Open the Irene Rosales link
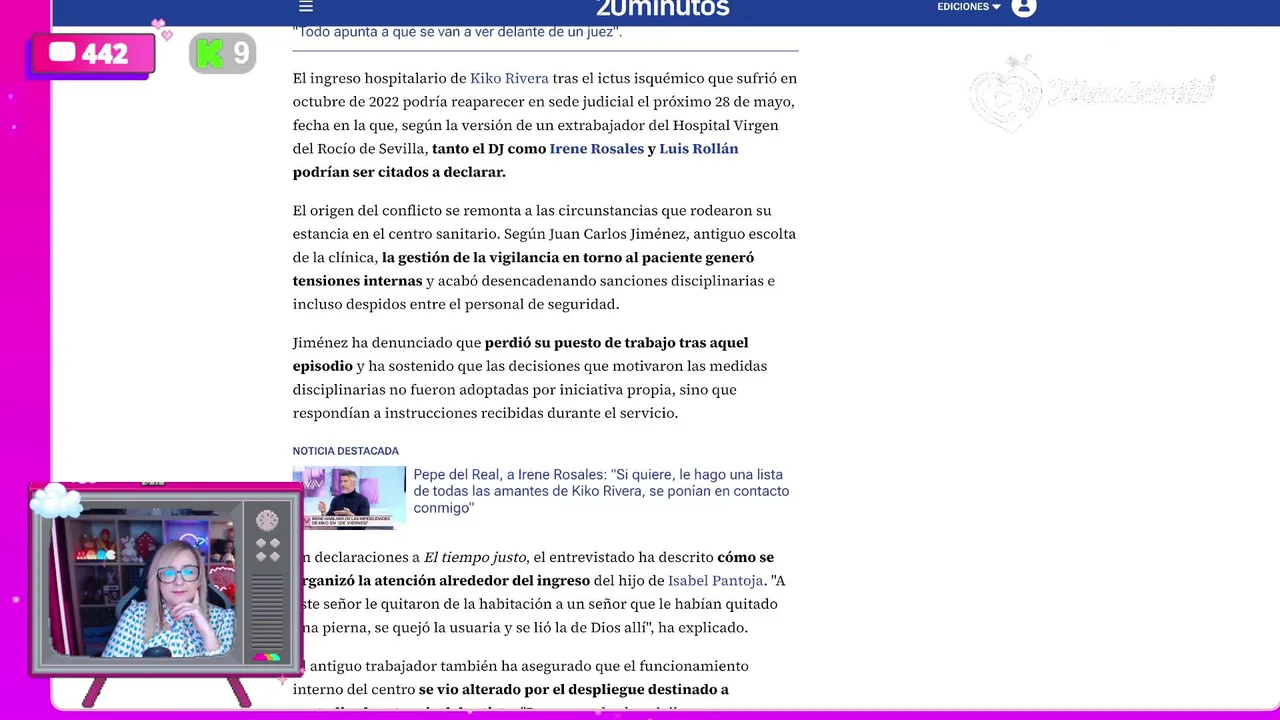The height and width of the screenshot is (720, 1280). click(597, 148)
